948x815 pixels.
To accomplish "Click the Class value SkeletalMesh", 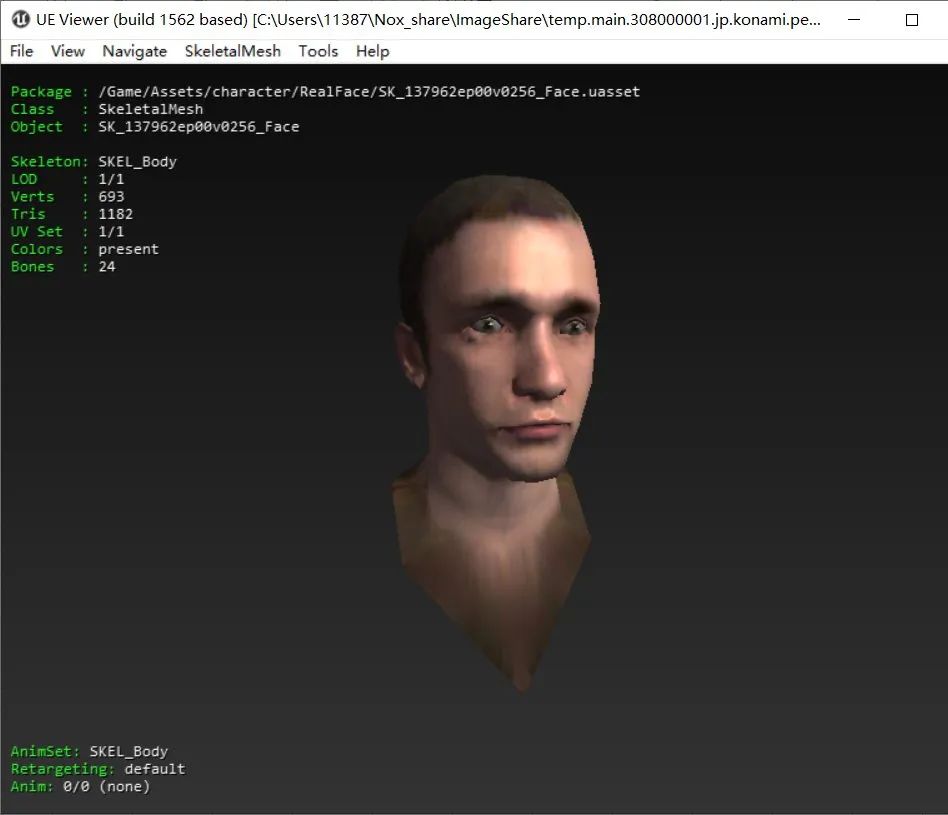I will tap(151, 109).
